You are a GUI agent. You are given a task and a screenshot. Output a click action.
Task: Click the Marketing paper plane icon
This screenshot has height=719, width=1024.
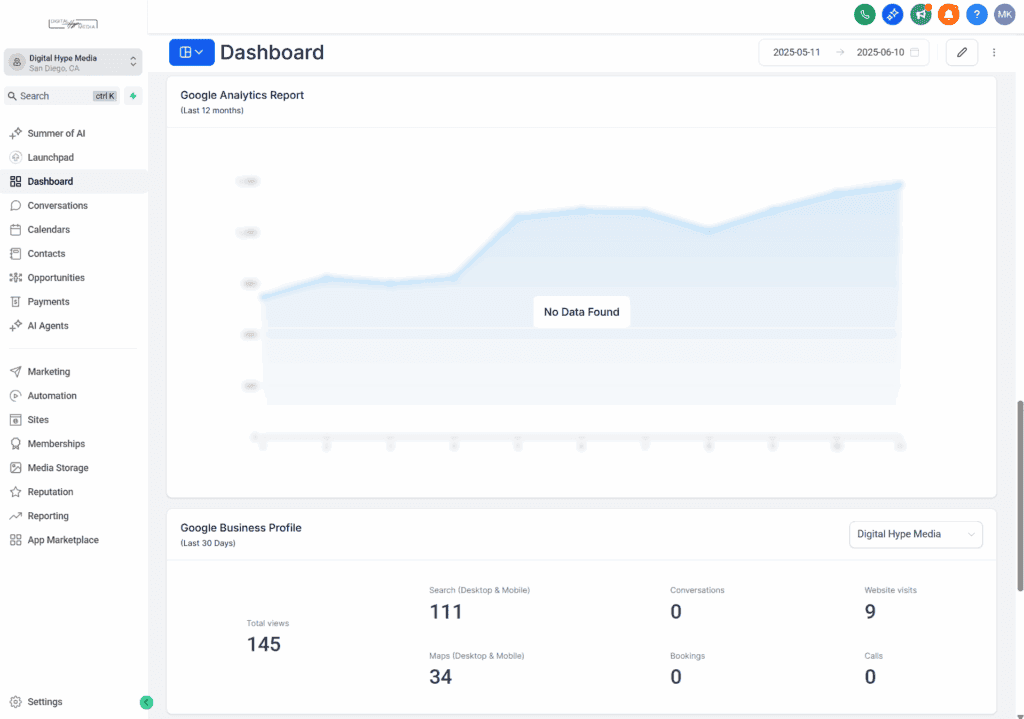[16, 372]
